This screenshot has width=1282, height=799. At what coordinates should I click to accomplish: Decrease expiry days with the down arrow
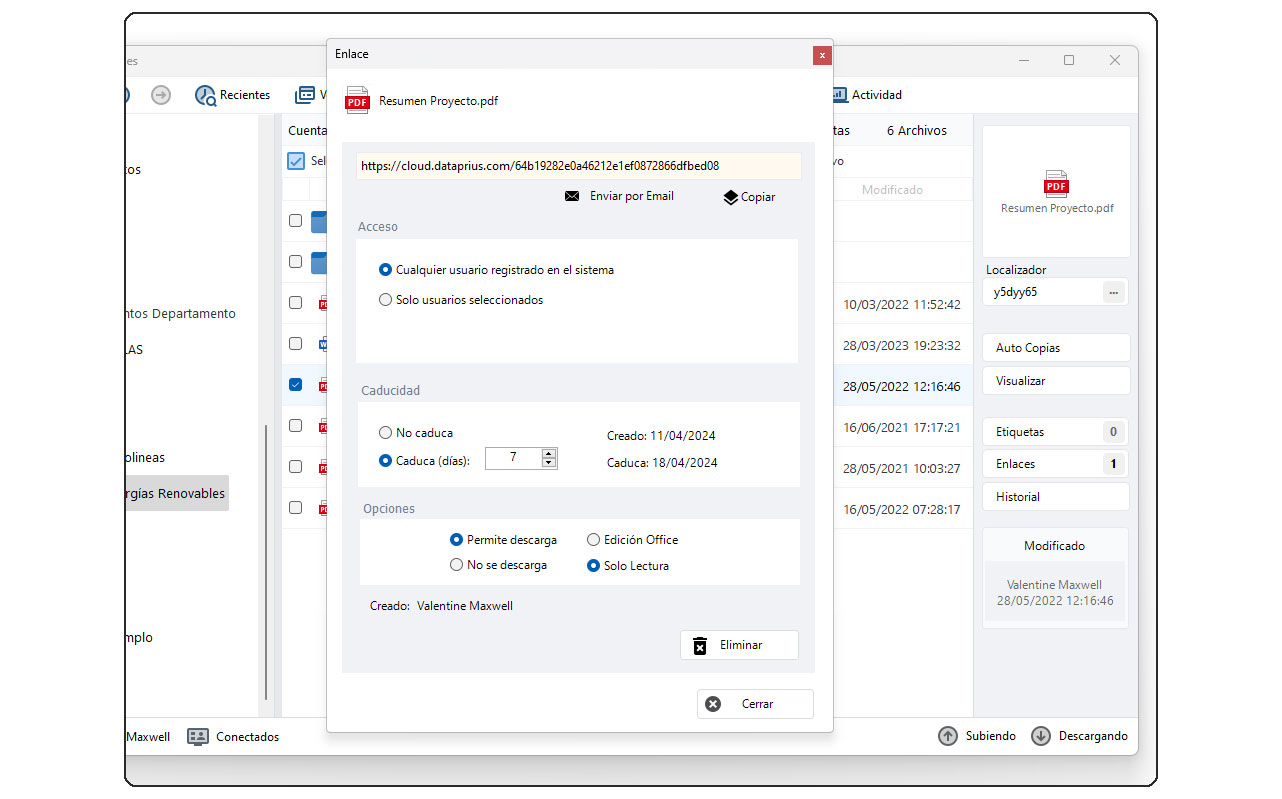548,463
